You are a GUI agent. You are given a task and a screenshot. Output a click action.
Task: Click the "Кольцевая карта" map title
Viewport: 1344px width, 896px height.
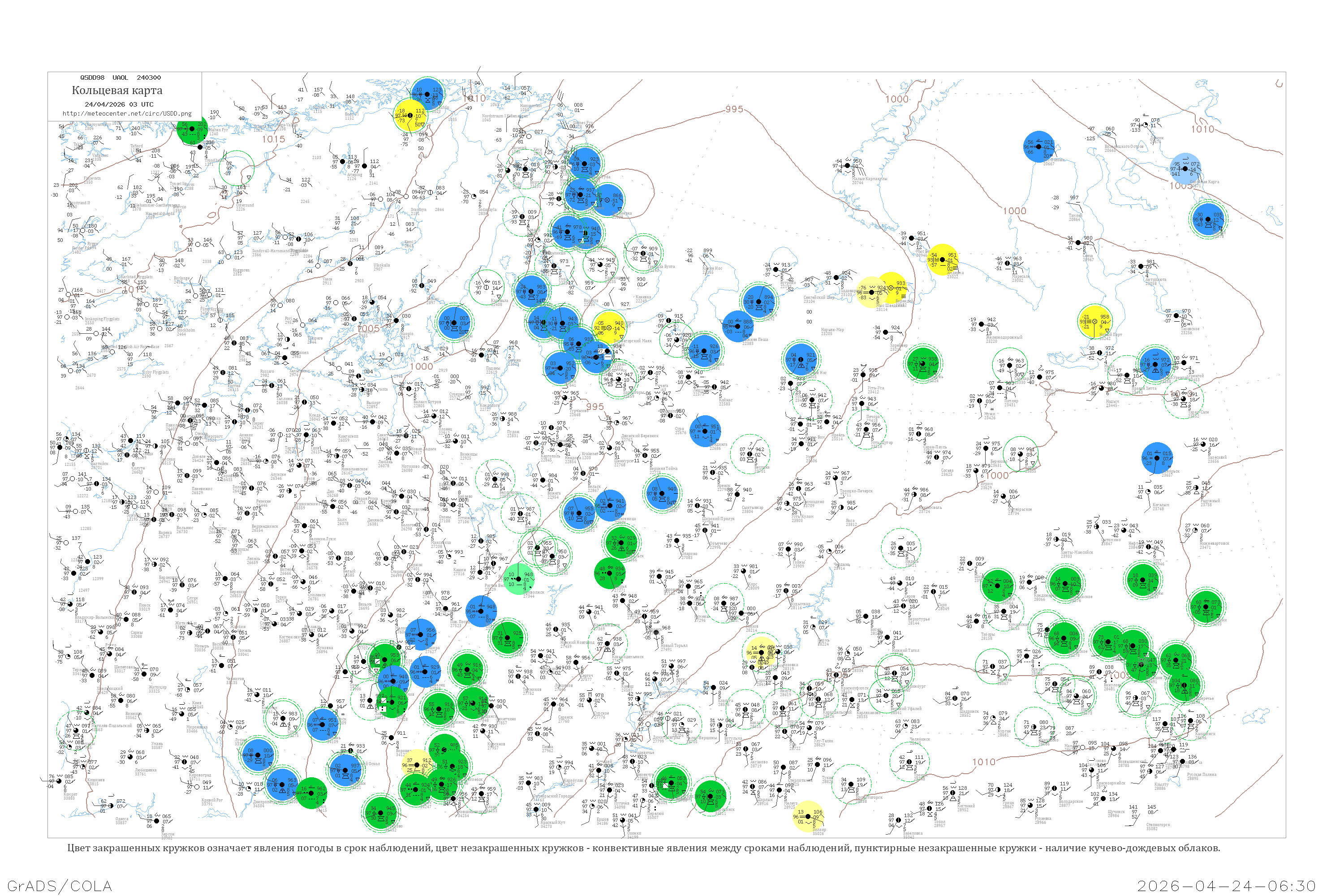pyautogui.click(x=117, y=90)
